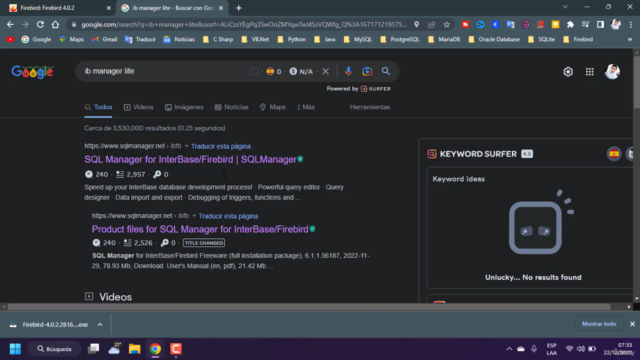Viewport: 640px width, 360px height.
Task: Show hidden system tray icons
Action: click(x=509, y=349)
